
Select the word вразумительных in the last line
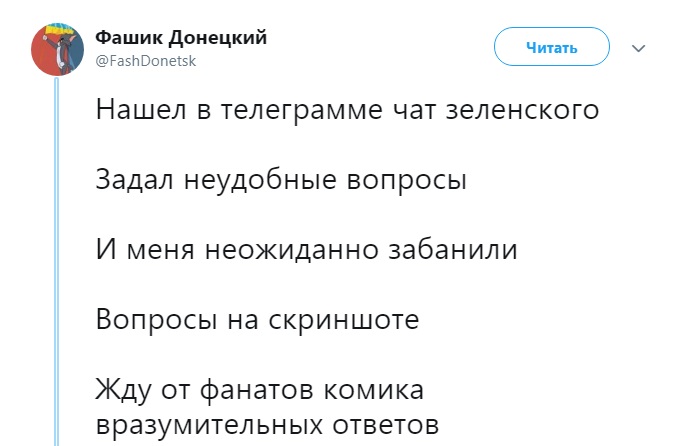(209, 425)
